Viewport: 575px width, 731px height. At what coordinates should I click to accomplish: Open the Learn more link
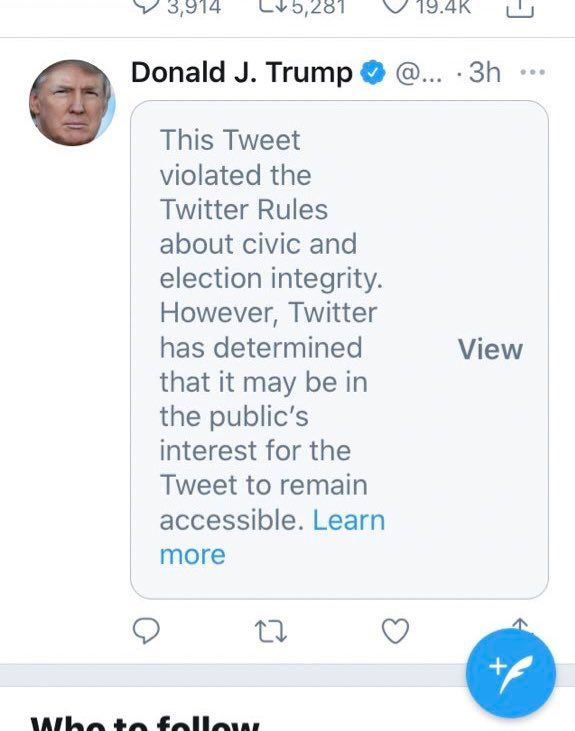point(272,537)
